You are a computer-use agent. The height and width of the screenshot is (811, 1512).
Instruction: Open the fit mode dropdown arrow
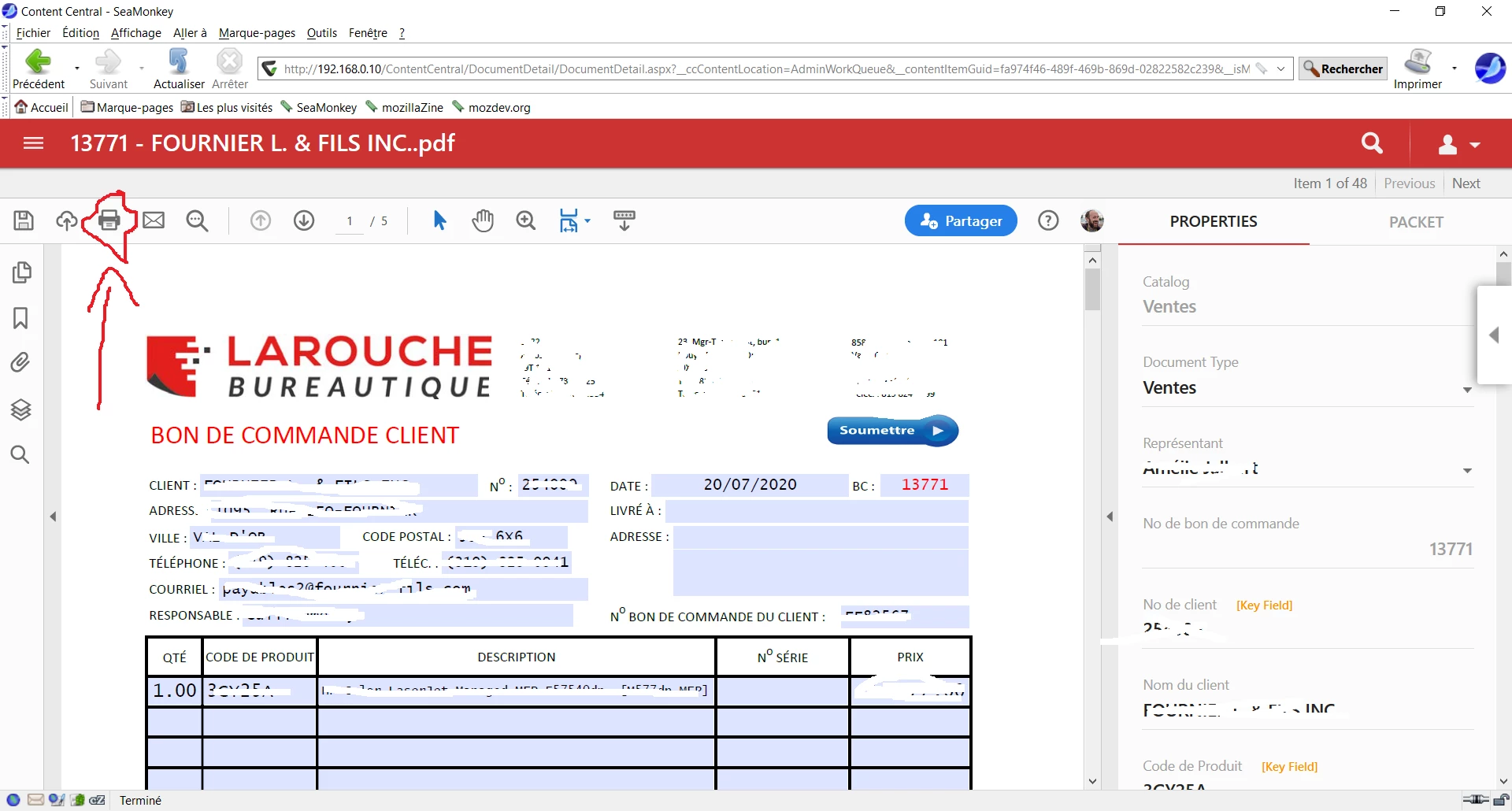(x=587, y=220)
